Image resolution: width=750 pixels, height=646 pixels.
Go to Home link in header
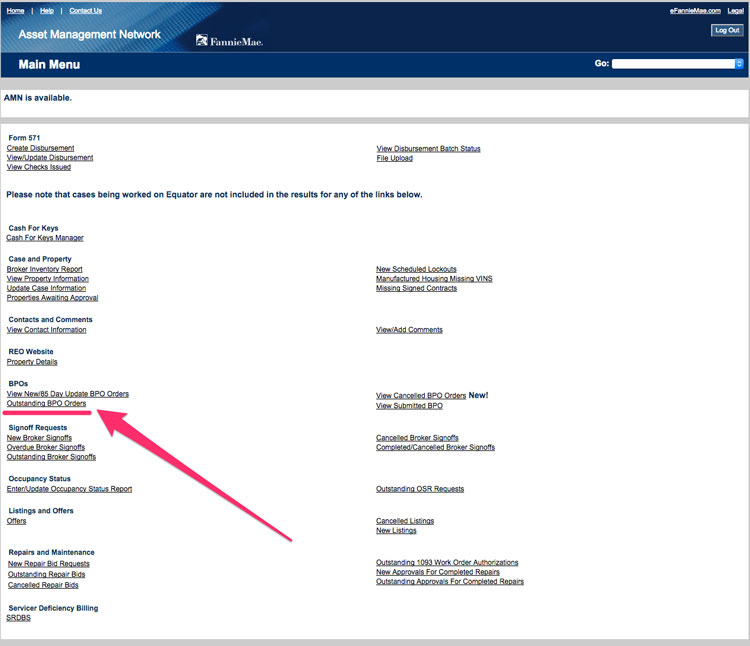[15, 11]
